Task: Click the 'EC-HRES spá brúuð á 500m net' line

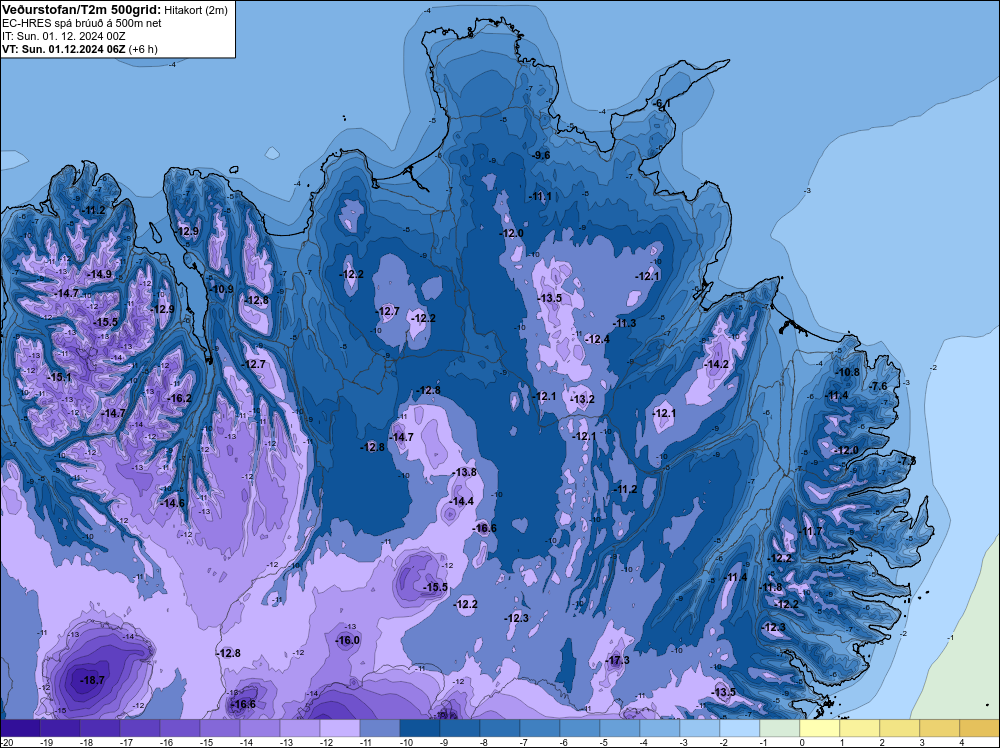Action: pos(82,23)
